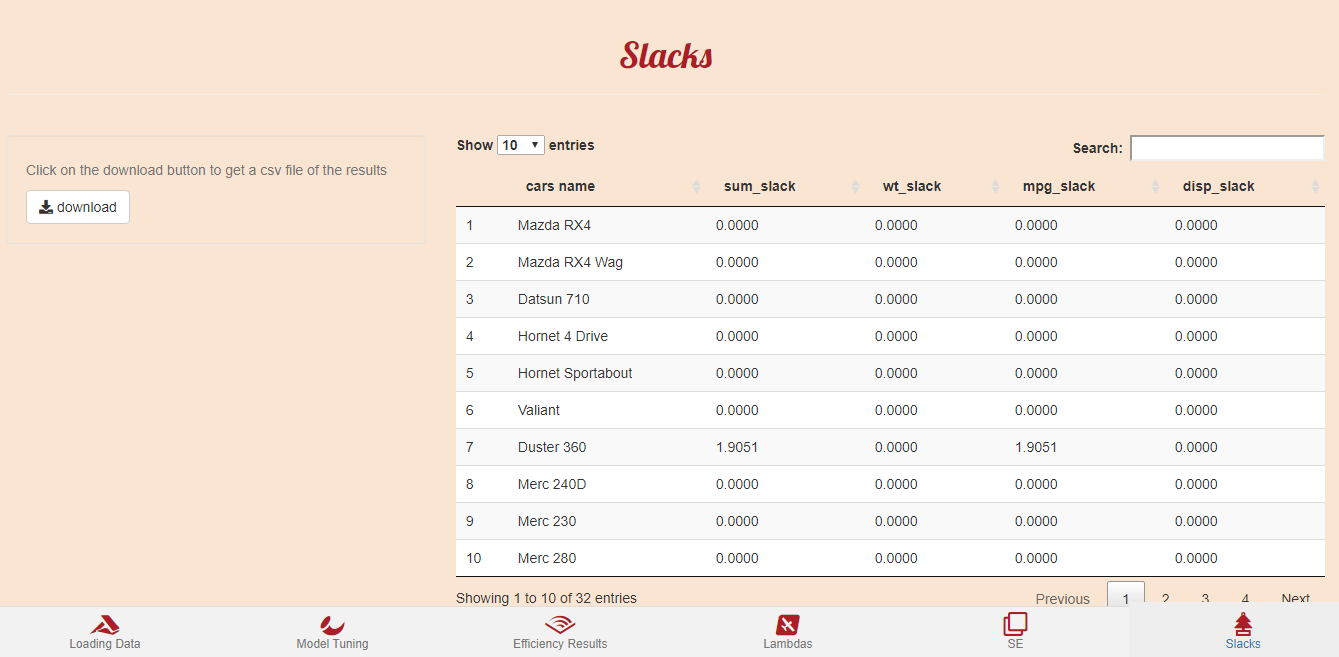The image size is (1339, 657).
Task: Open the Slacks tab icon
Action: [1243, 626]
